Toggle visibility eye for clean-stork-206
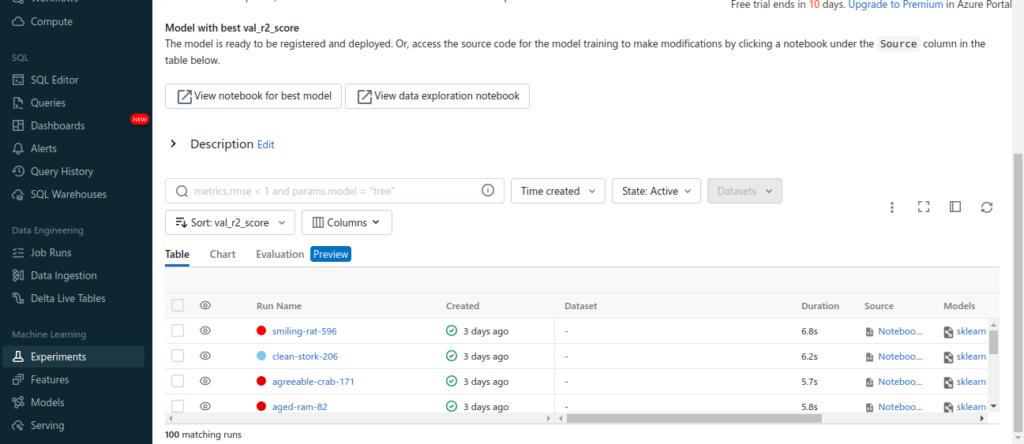Image resolution: width=1024 pixels, height=444 pixels. (x=205, y=356)
